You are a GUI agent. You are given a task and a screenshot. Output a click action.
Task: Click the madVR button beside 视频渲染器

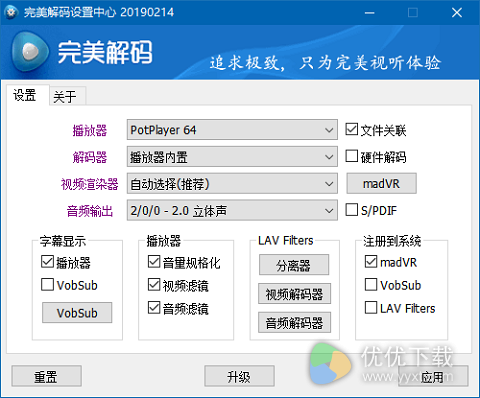pos(381,183)
